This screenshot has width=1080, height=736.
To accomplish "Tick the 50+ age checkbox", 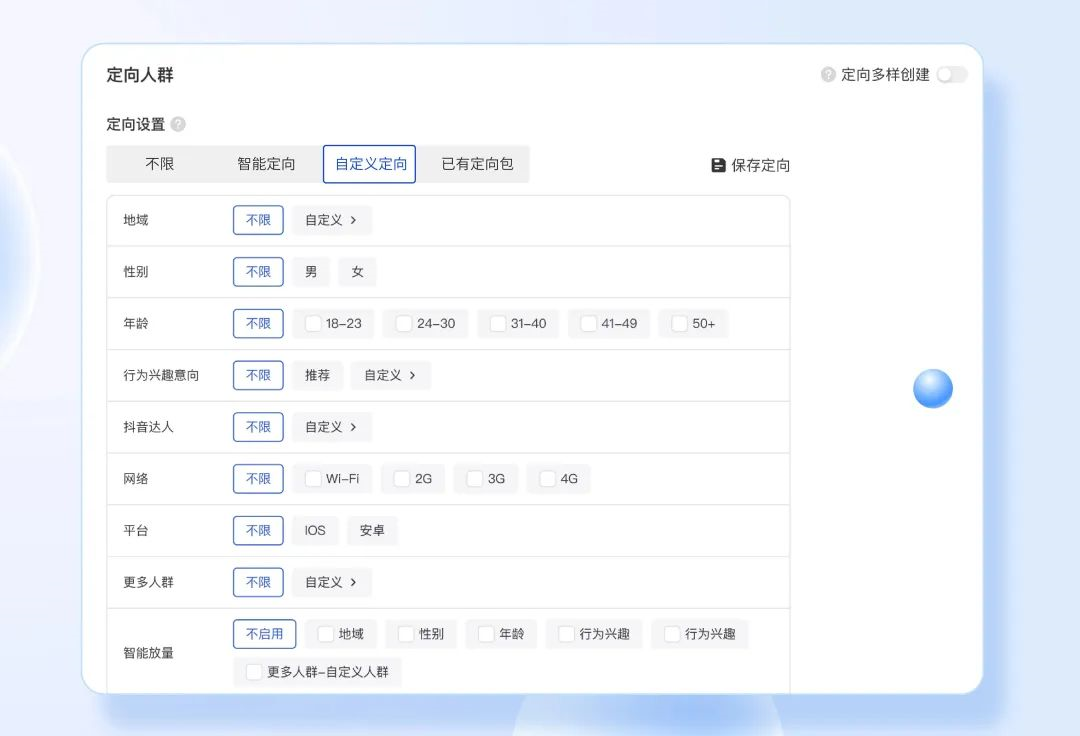I will click(x=680, y=323).
